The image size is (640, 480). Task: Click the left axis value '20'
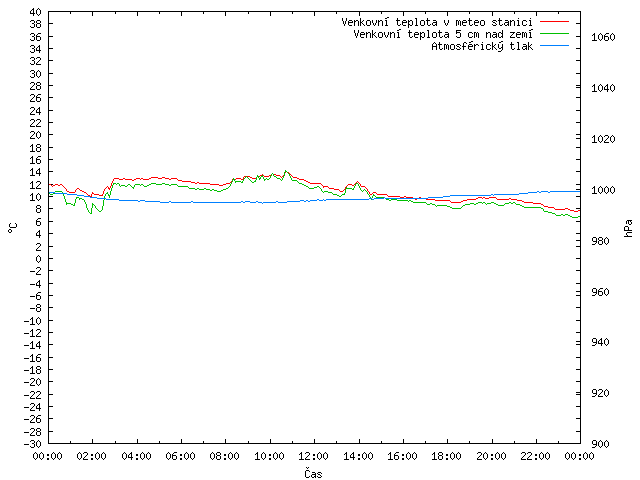point(36,136)
